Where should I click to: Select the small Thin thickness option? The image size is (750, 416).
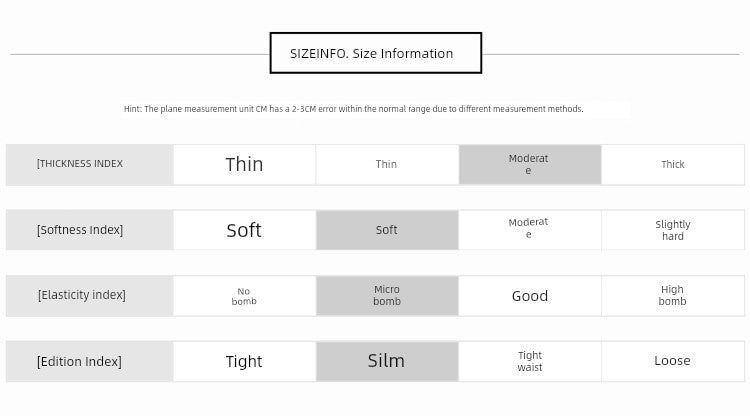pyautogui.click(x=387, y=164)
